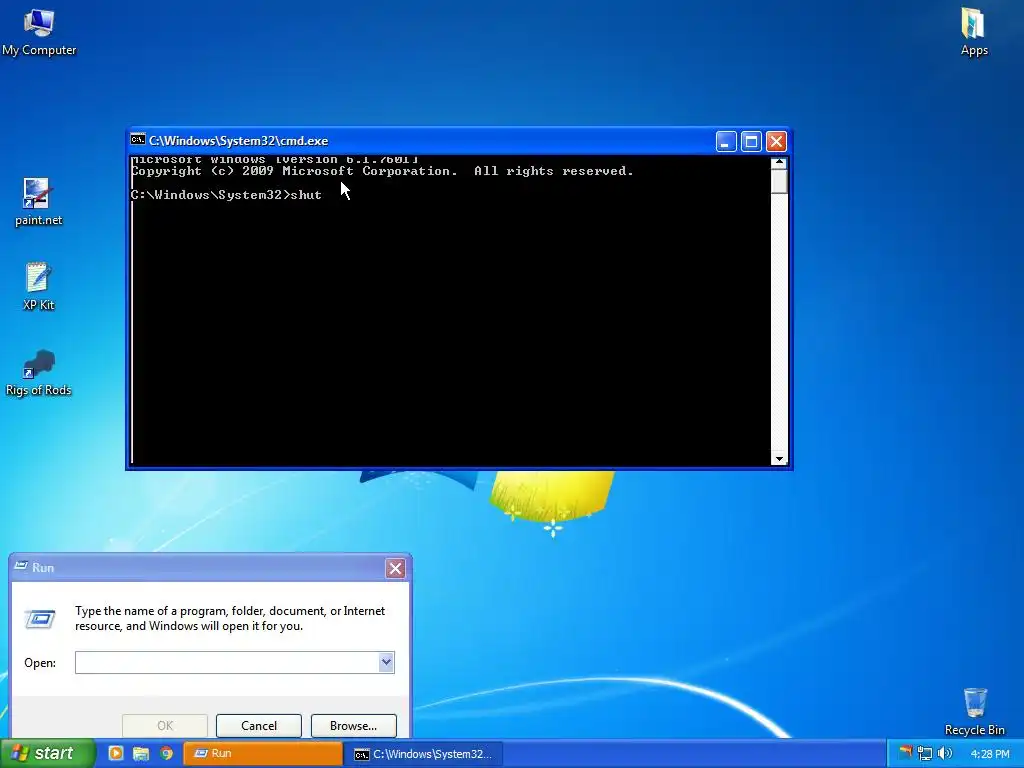Cancel the Run dialog
The image size is (1024, 768).
[x=259, y=726]
